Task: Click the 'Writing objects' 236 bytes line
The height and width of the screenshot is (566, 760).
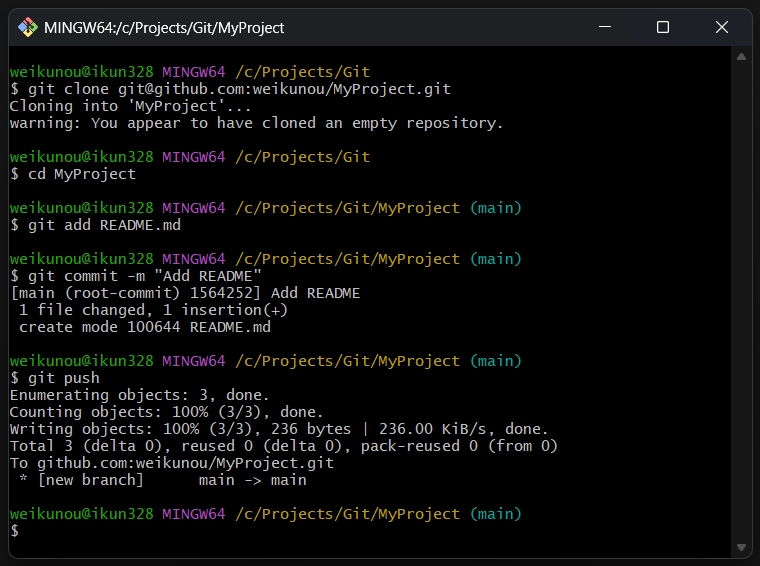Action: coord(279,429)
